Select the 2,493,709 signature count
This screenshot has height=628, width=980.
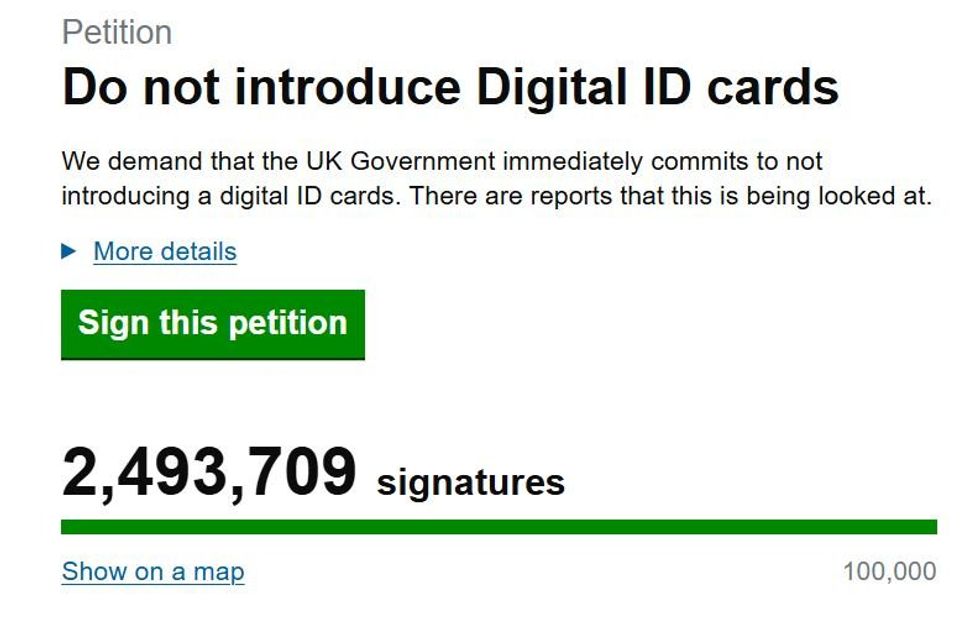pos(209,472)
